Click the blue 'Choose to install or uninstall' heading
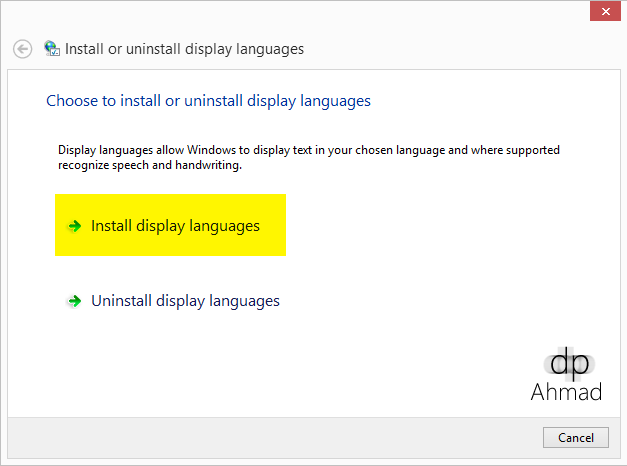This screenshot has height=466, width=627. 208,101
